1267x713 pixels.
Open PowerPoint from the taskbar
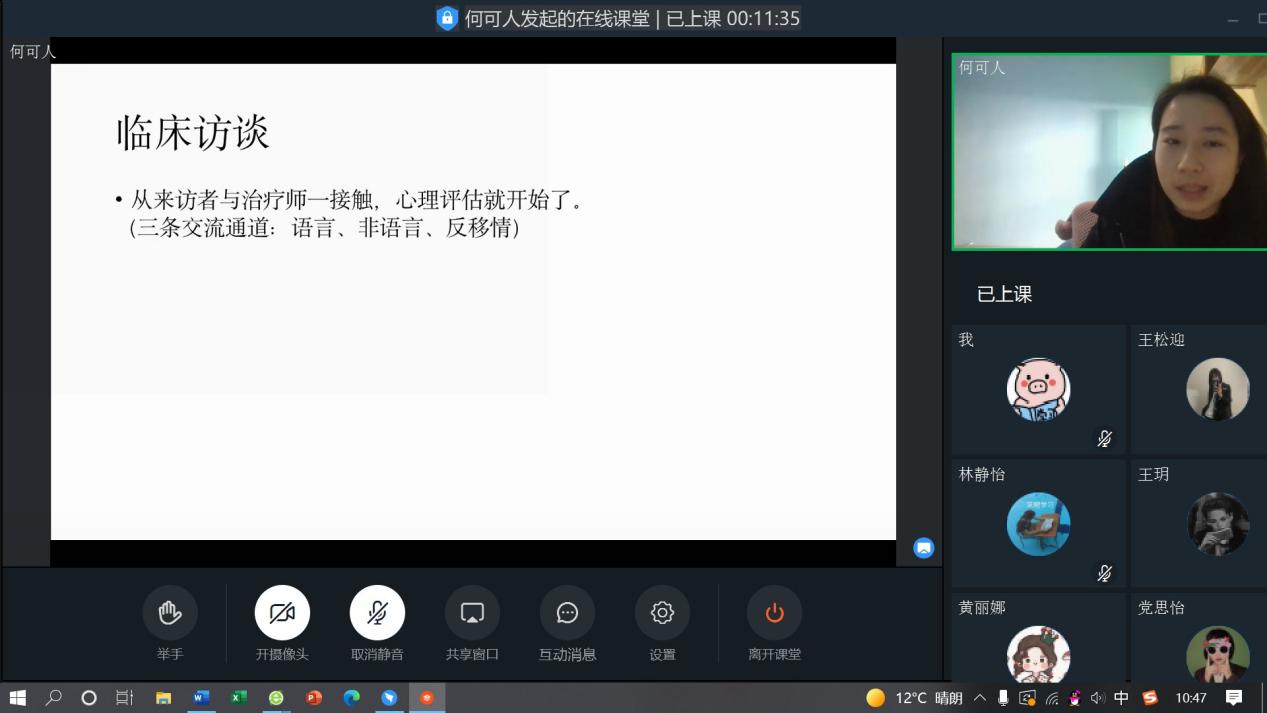[x=314, y=698]
